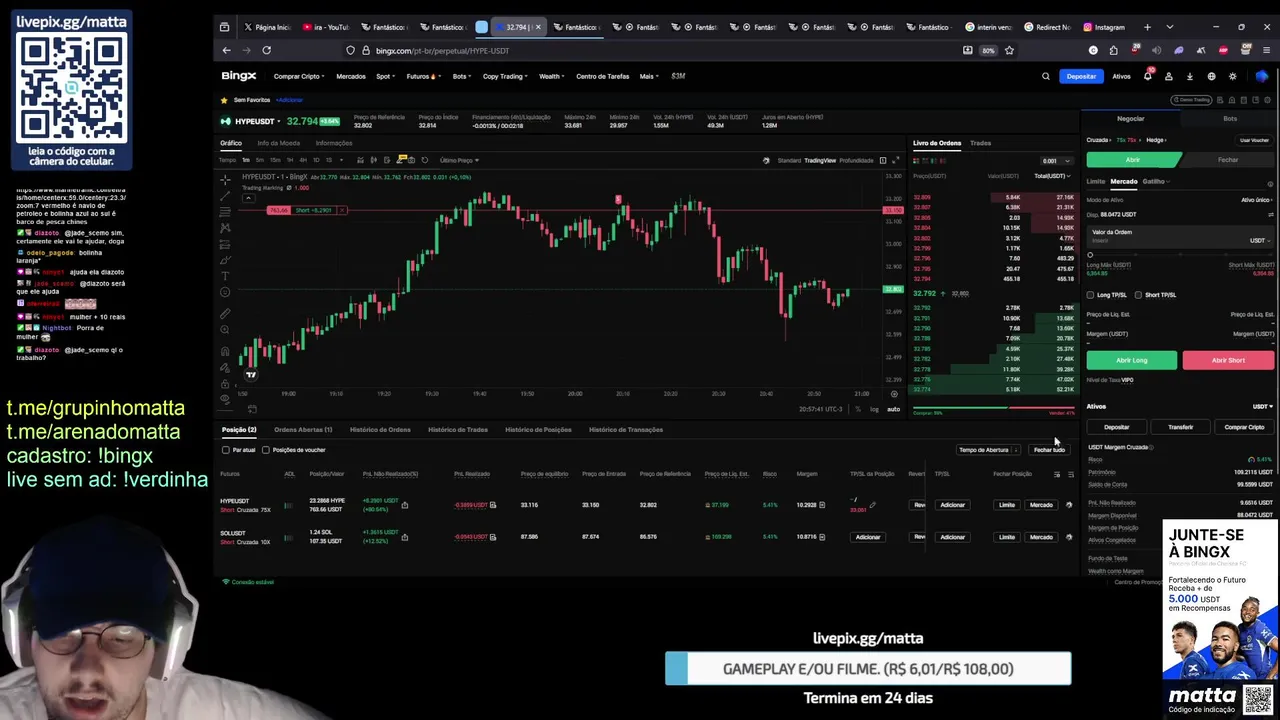
Task: Cancel the Short position line on chart
Action: 341,210
